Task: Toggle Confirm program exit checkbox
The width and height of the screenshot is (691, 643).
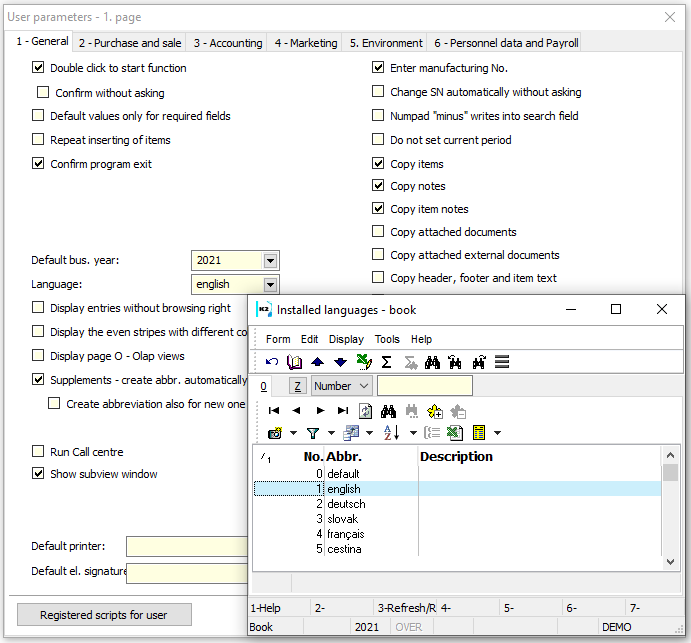Action: 38,164
